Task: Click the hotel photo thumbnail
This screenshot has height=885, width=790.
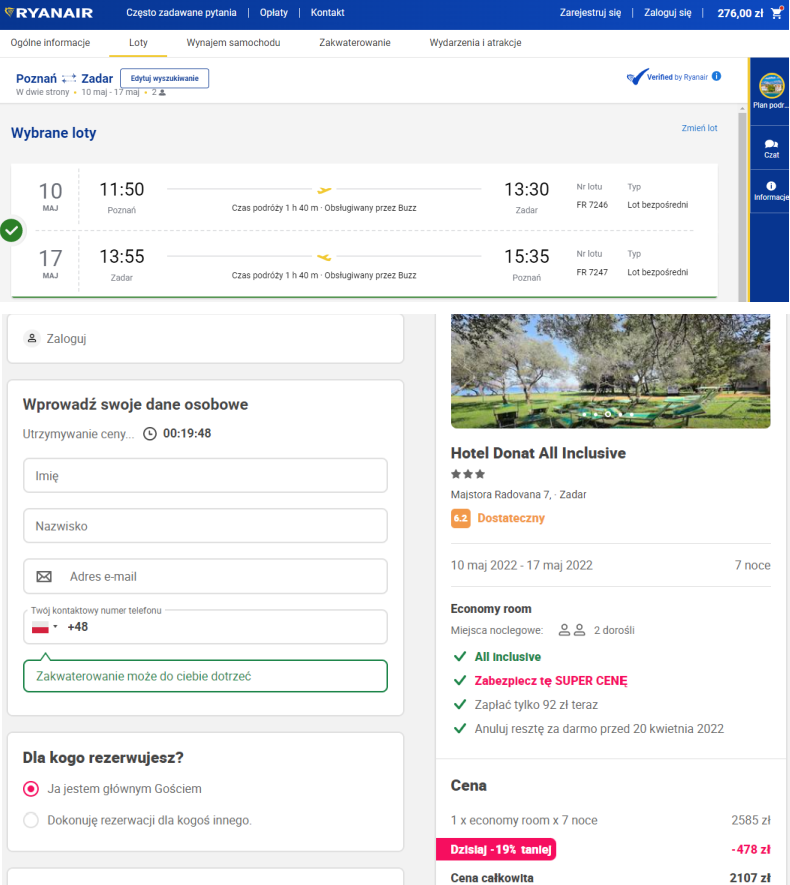Action: [x=611, y=371]
